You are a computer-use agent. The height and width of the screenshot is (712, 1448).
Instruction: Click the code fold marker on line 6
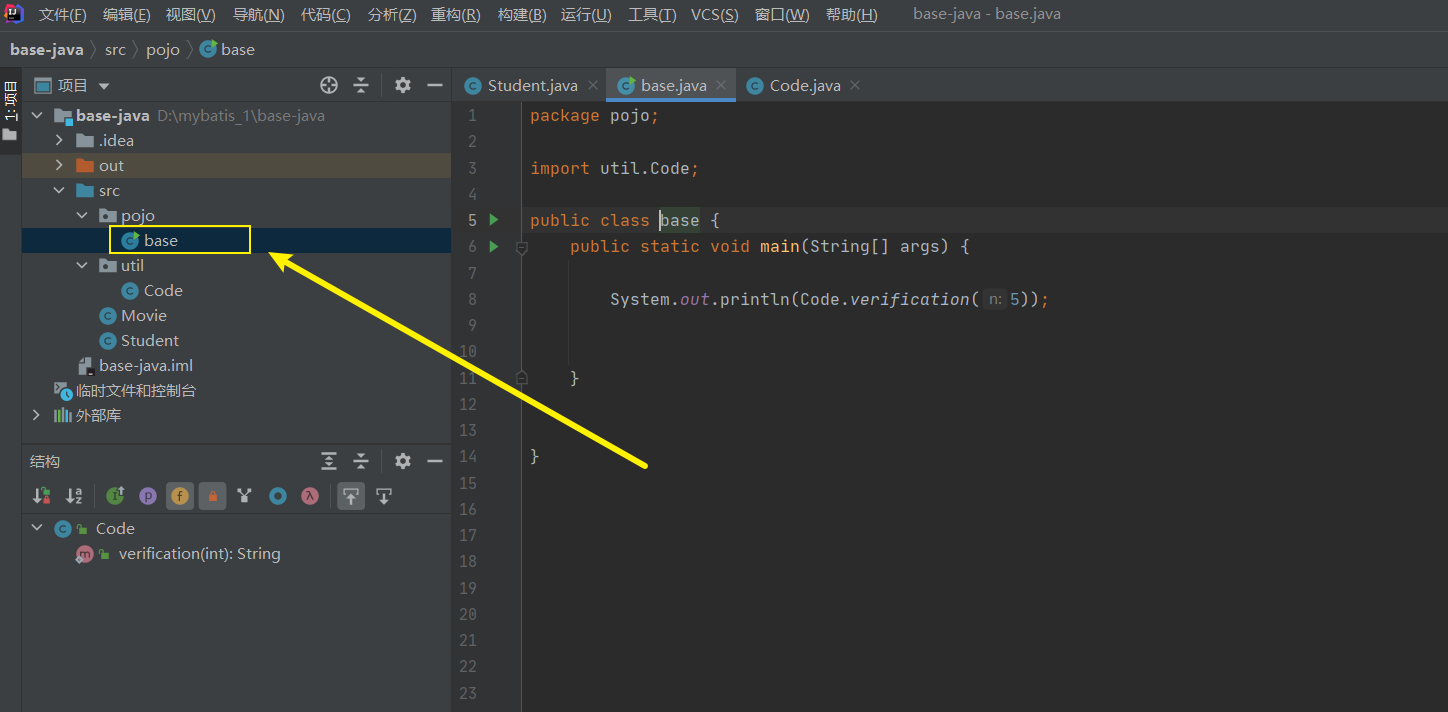(x=521, y=247)
